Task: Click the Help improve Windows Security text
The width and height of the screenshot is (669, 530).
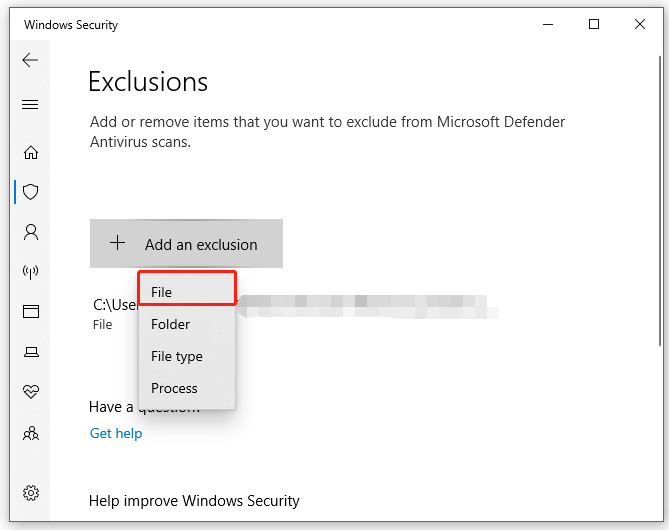Action: point(194,501)
